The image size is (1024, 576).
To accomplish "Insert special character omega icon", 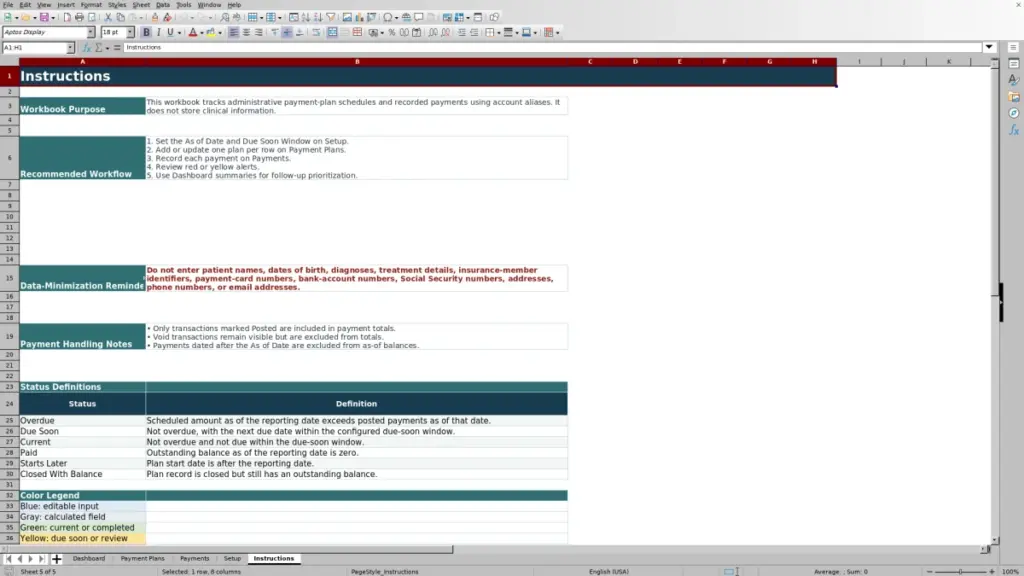I will pyautogui.click(x=387, y=17).
